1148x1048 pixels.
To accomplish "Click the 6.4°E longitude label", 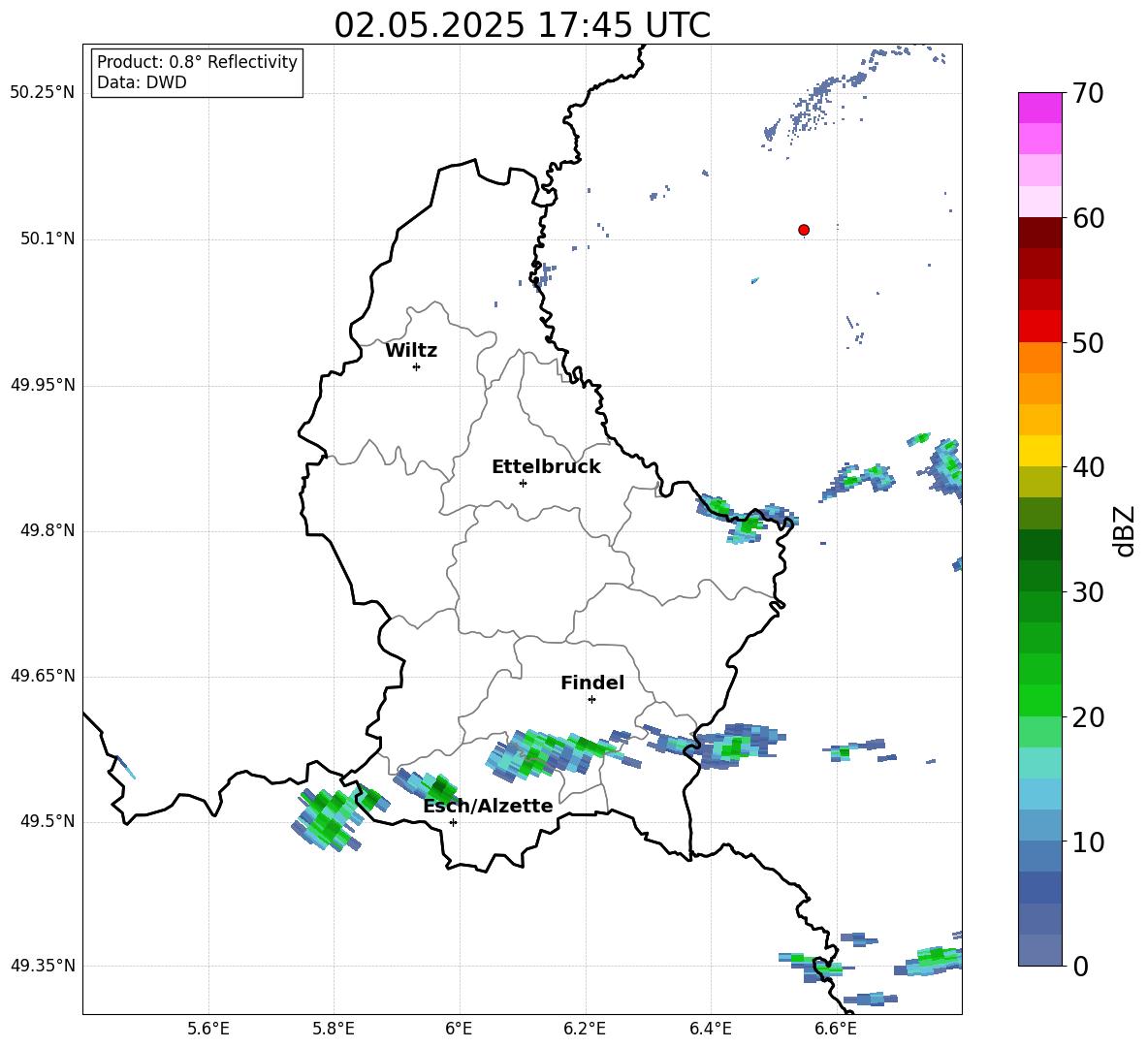I will [x=710, y=1029].
